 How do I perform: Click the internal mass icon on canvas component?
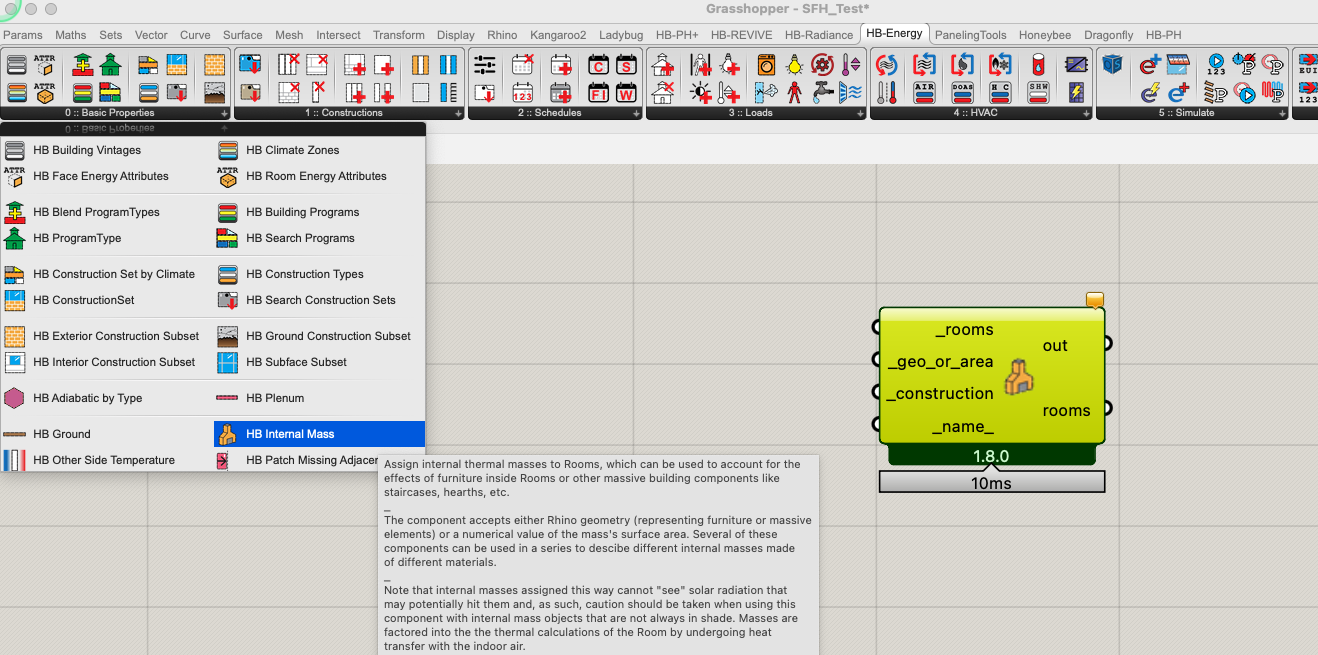1018,377
